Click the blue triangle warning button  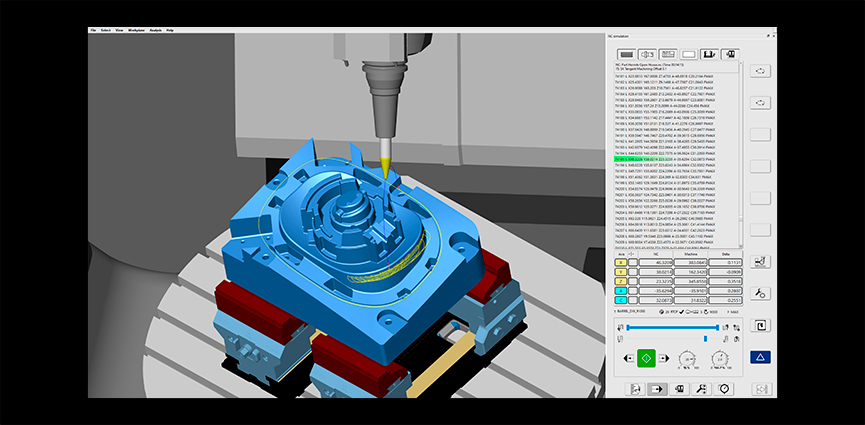coord(760,357)
